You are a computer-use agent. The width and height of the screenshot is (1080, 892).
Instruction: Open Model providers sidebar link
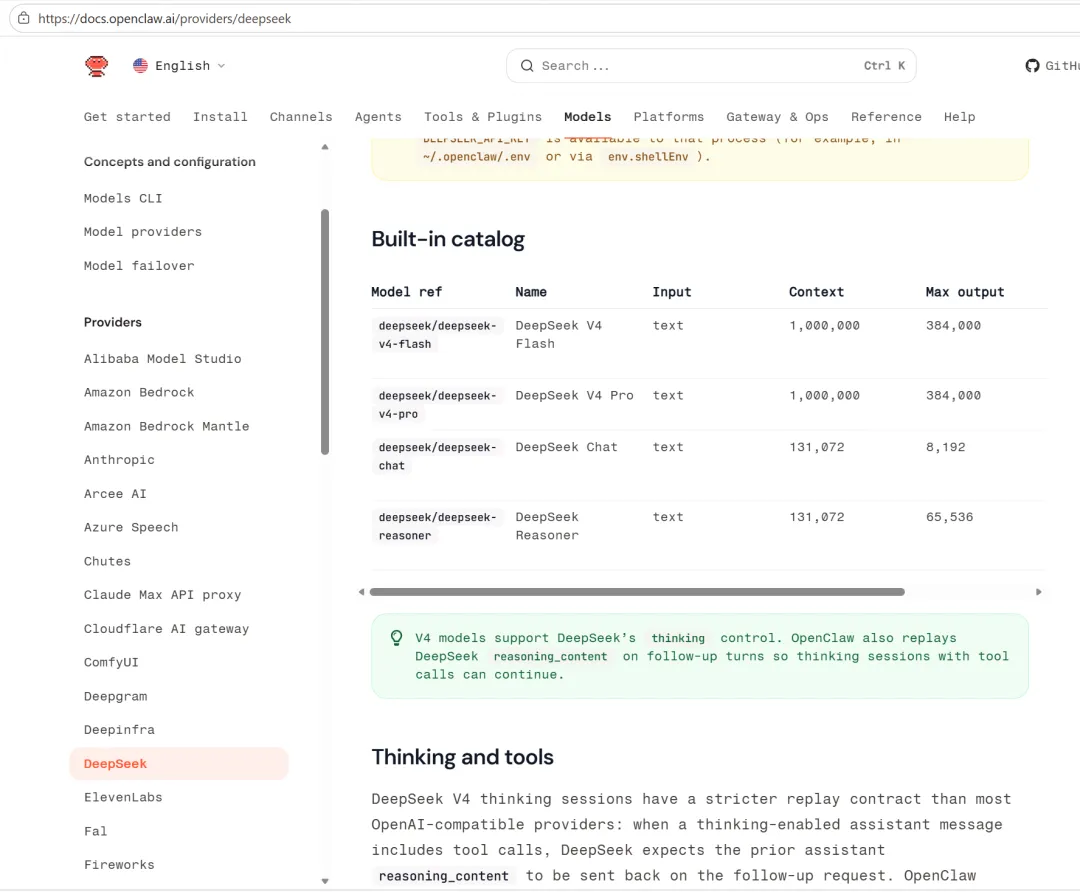[x=143, y=231]
